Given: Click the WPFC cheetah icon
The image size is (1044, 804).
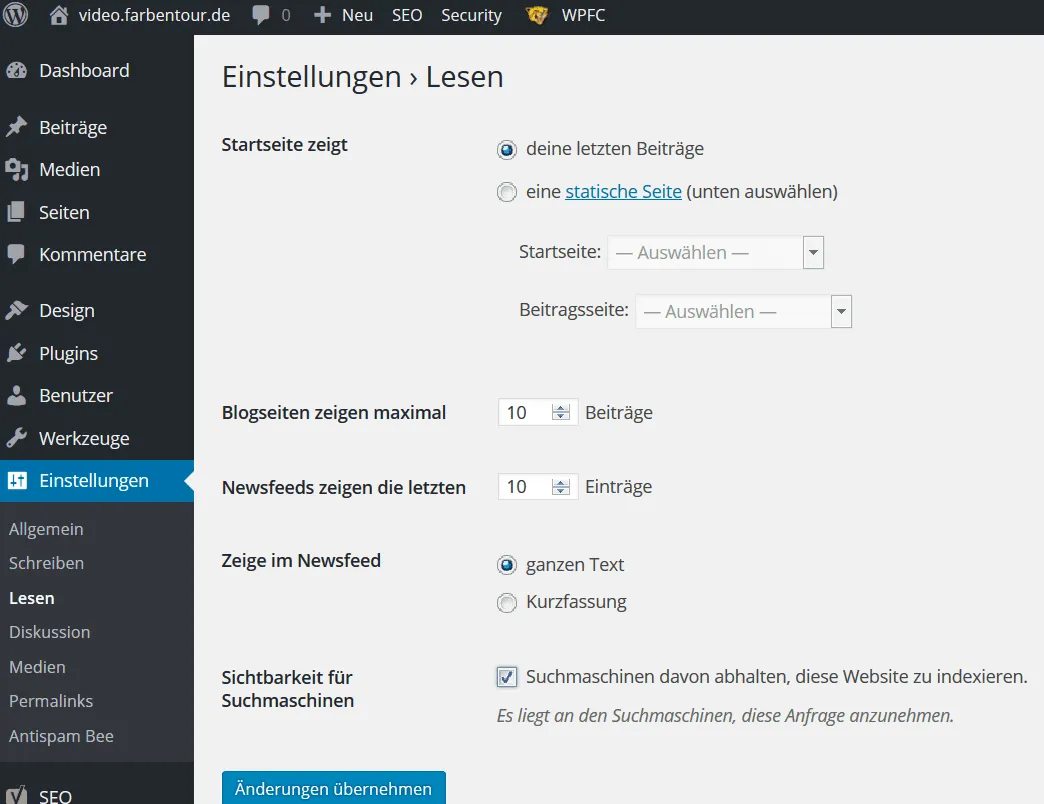Looking at the screenshot, I should pos(537,15).
